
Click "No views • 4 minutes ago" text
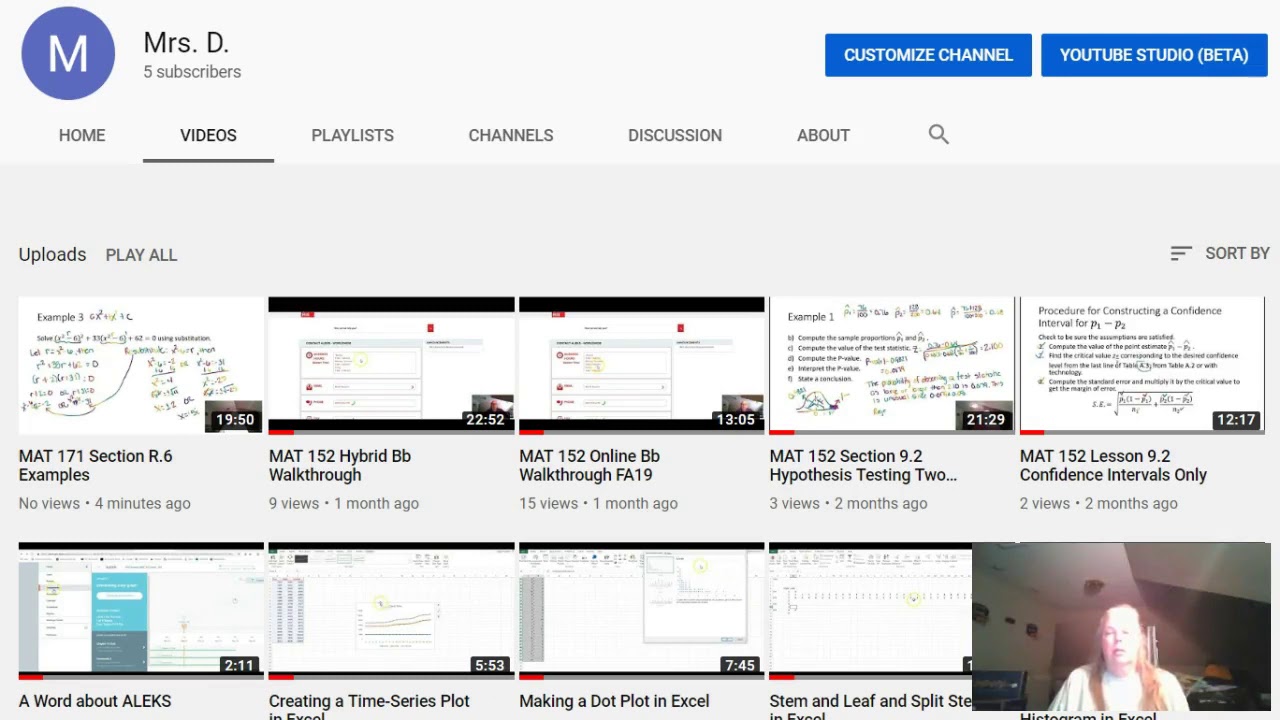click(x=104, y=503)
